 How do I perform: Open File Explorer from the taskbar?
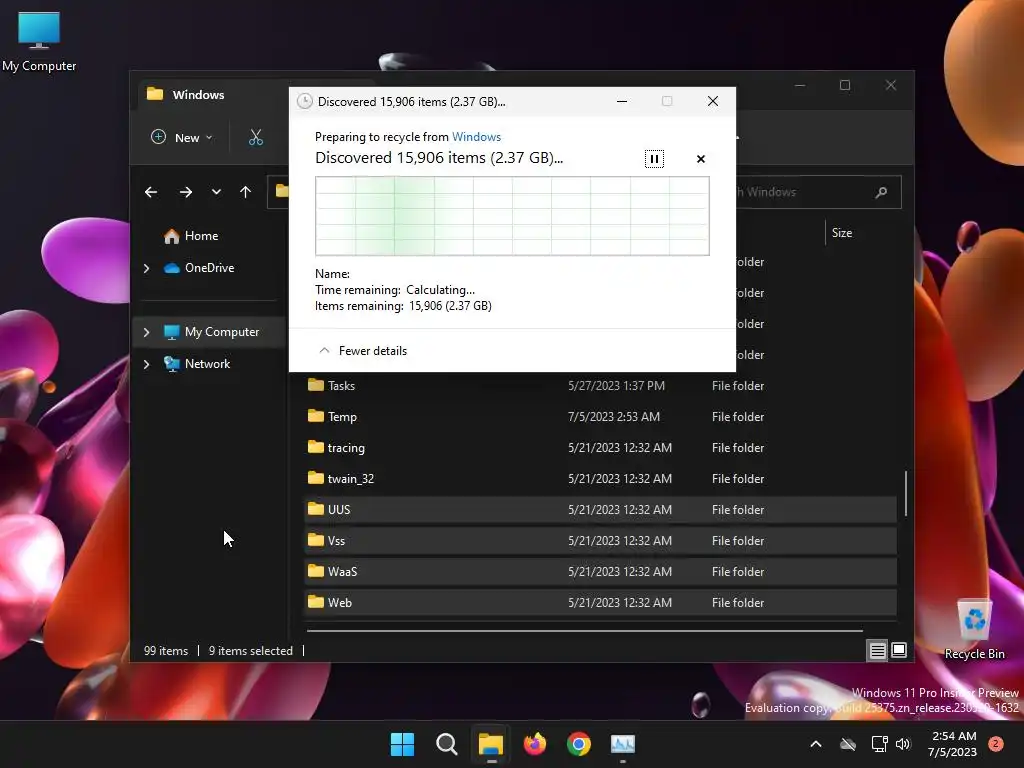pos(490,744)
